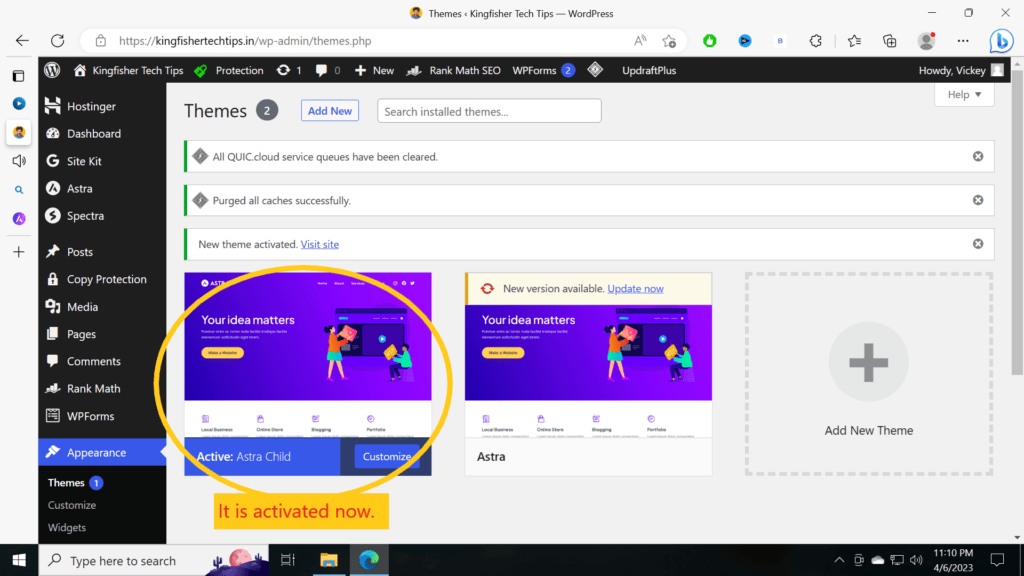
Task: Open the WordPress logo menu
Action: coord(52,70)
